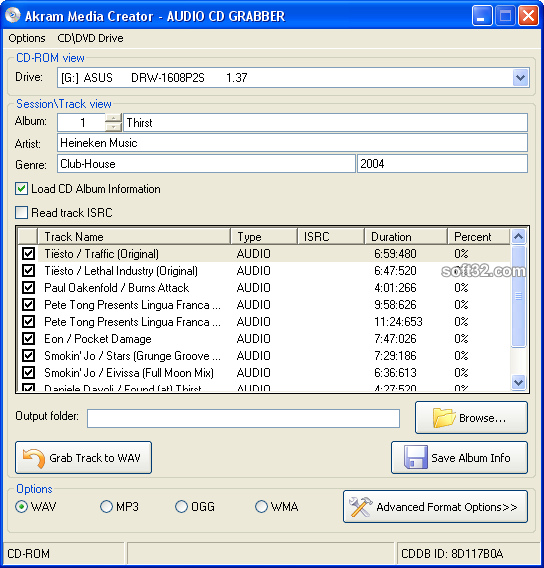Click duration 7:29:186 in track list

pos(395,356)
